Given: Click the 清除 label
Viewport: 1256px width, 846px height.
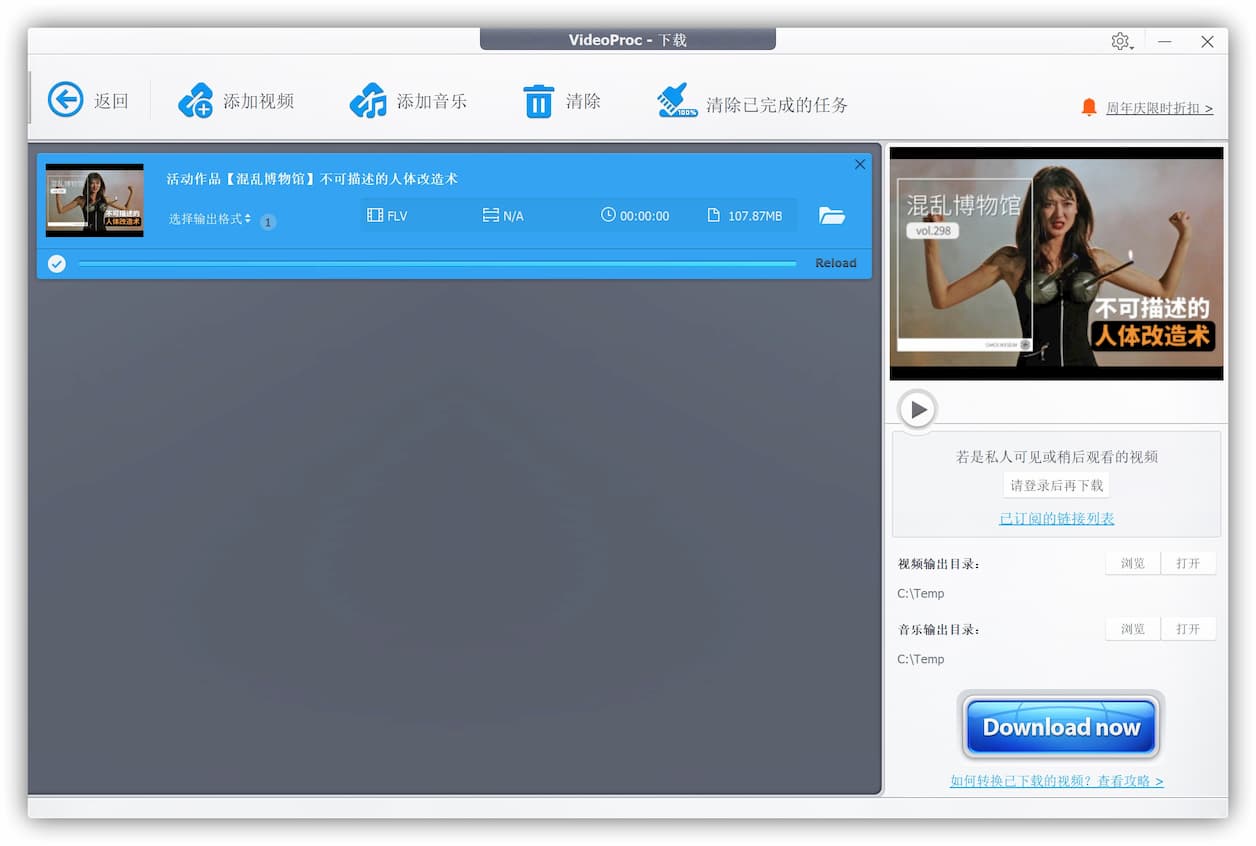Looking at the screenshot, I should (583, 101).
